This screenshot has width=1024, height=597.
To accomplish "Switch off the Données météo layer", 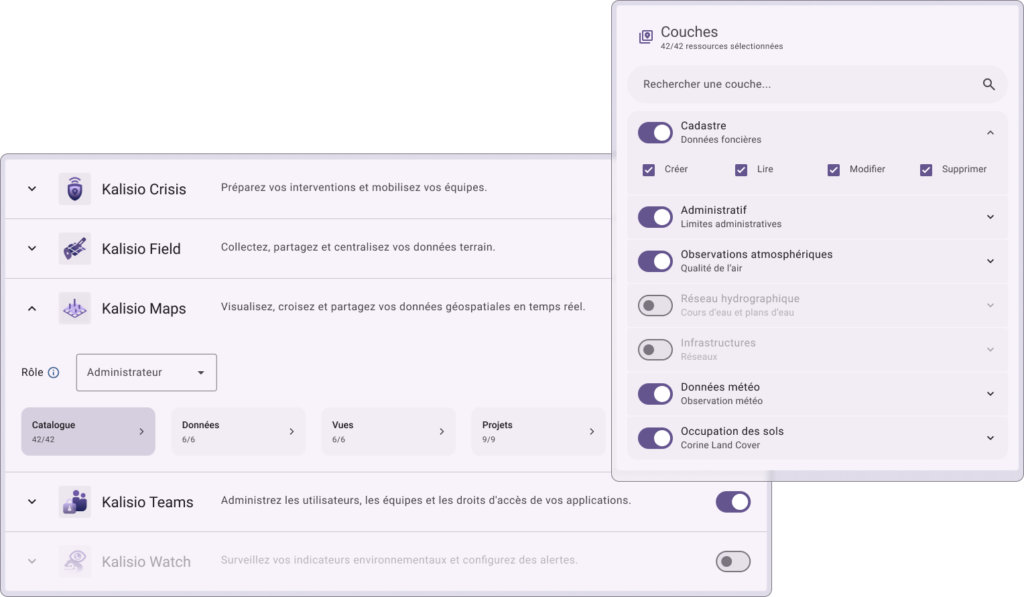I will (x=655, y=394).
